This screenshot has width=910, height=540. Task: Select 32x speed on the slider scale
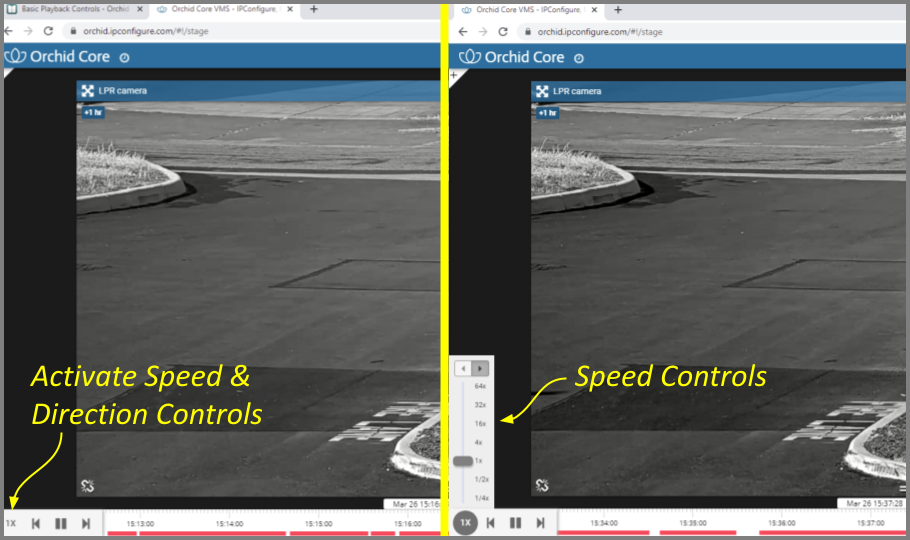click(480, 405)
